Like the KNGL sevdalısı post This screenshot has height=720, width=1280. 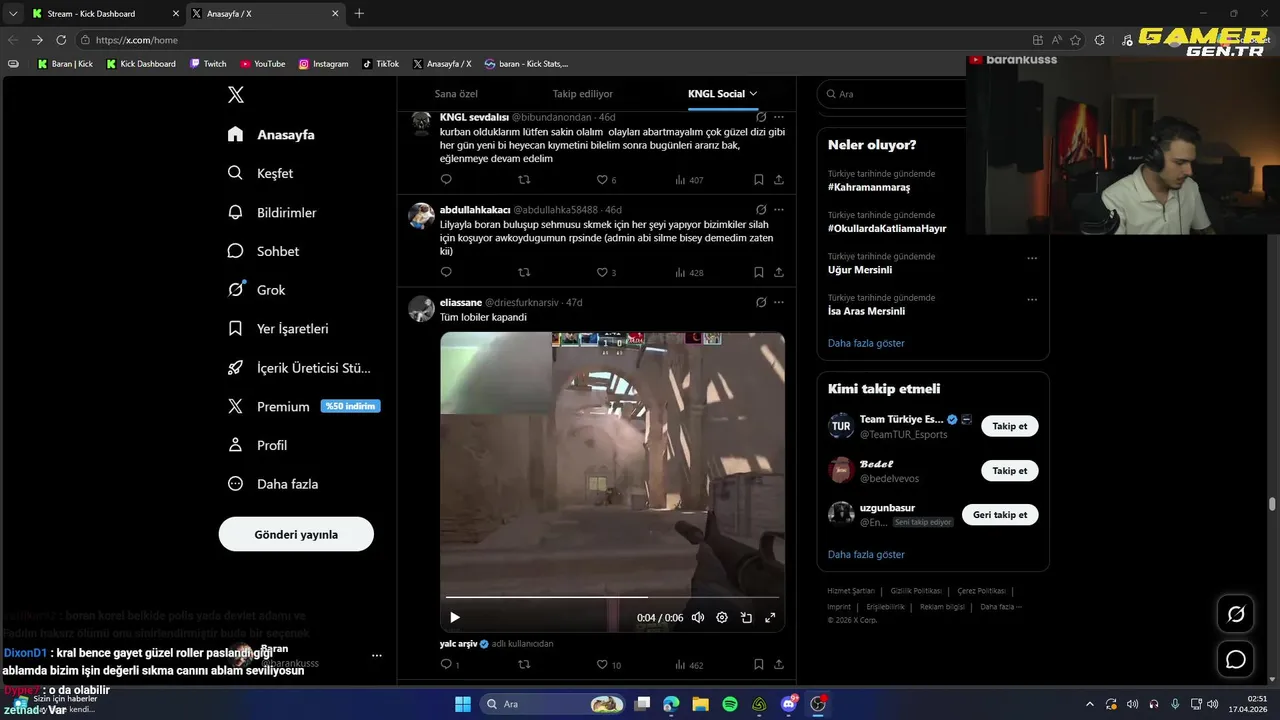pyautogui.click(x=602, y=180)
